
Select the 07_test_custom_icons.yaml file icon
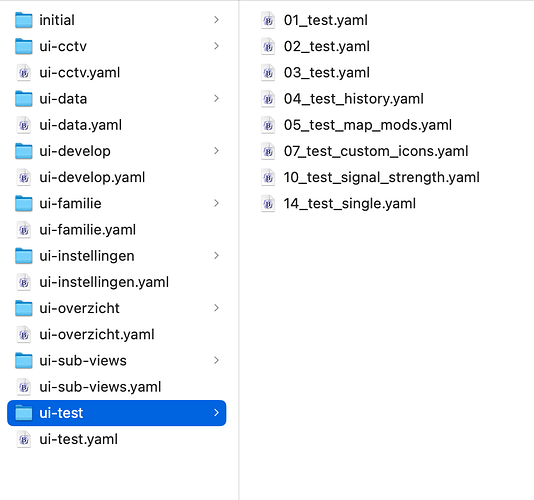click(268, 151)
